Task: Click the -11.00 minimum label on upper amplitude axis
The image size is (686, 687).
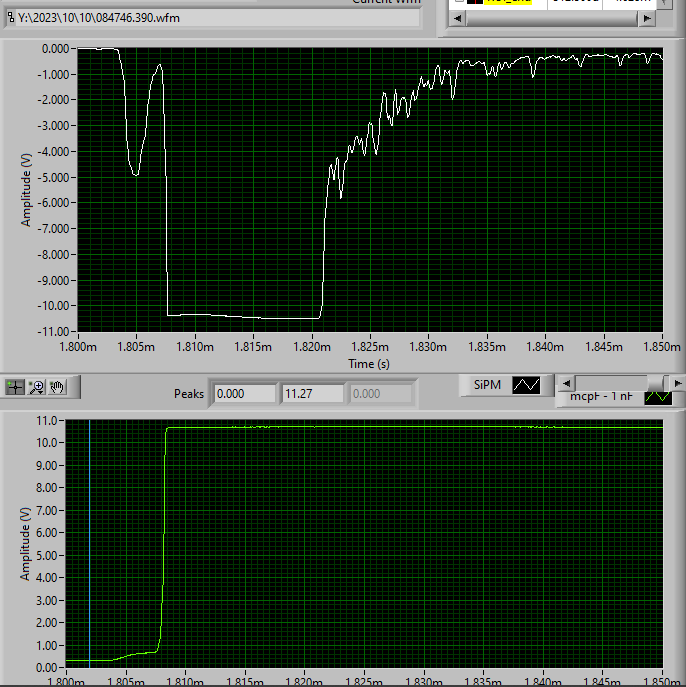Action: [x=53, y=332]
